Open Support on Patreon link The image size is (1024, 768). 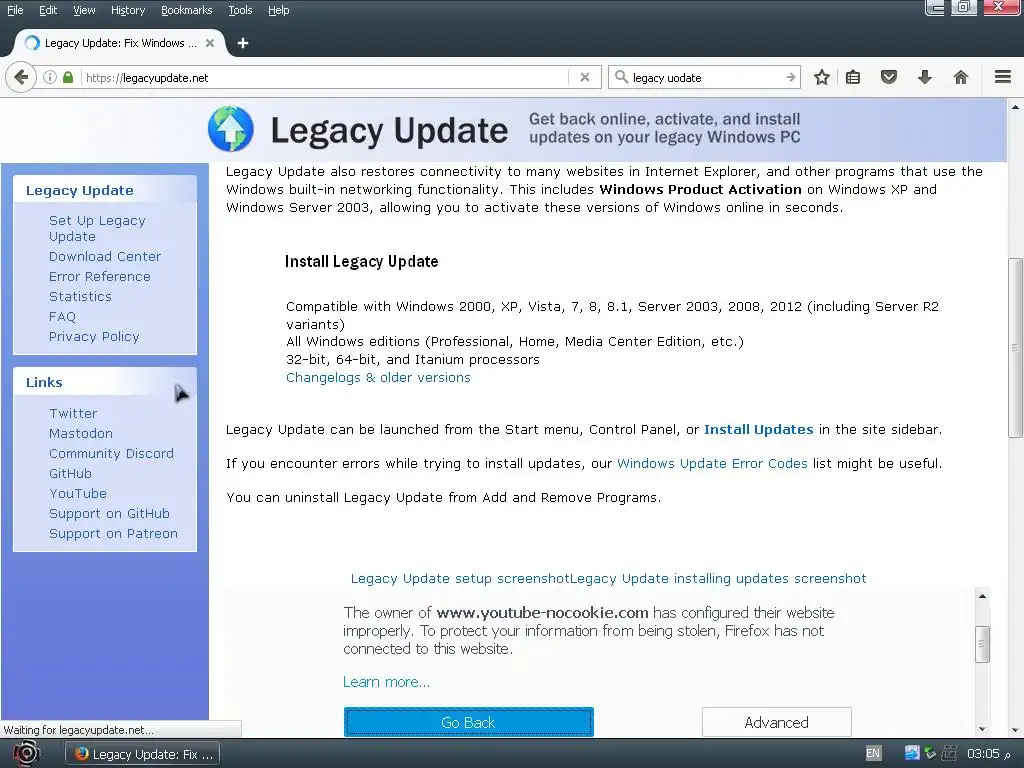pos(113,534)
